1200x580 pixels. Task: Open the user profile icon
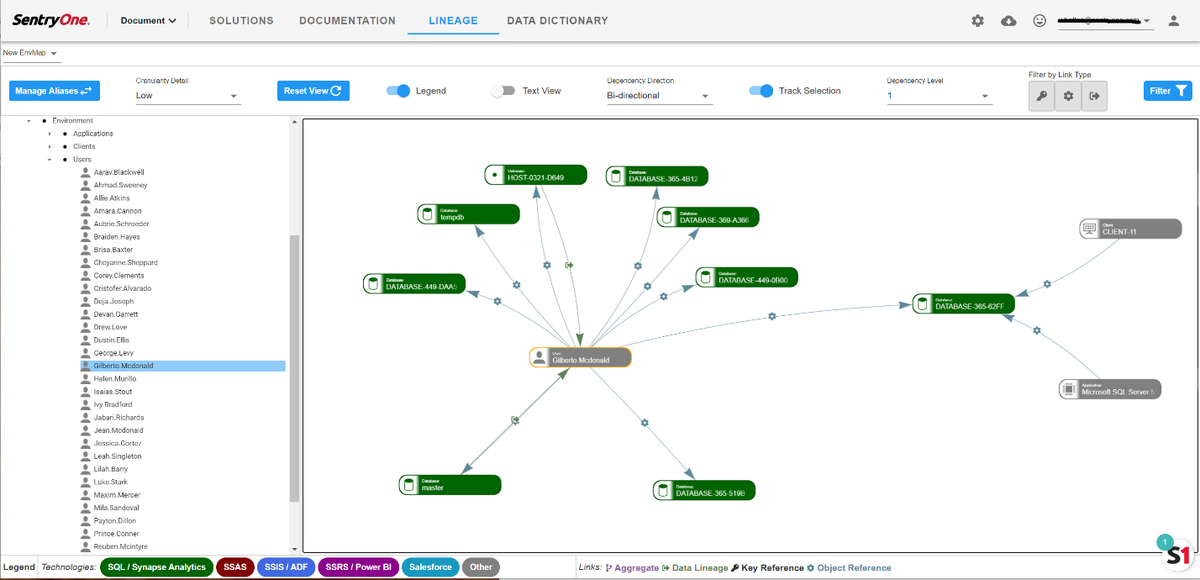click(1174, 21)
